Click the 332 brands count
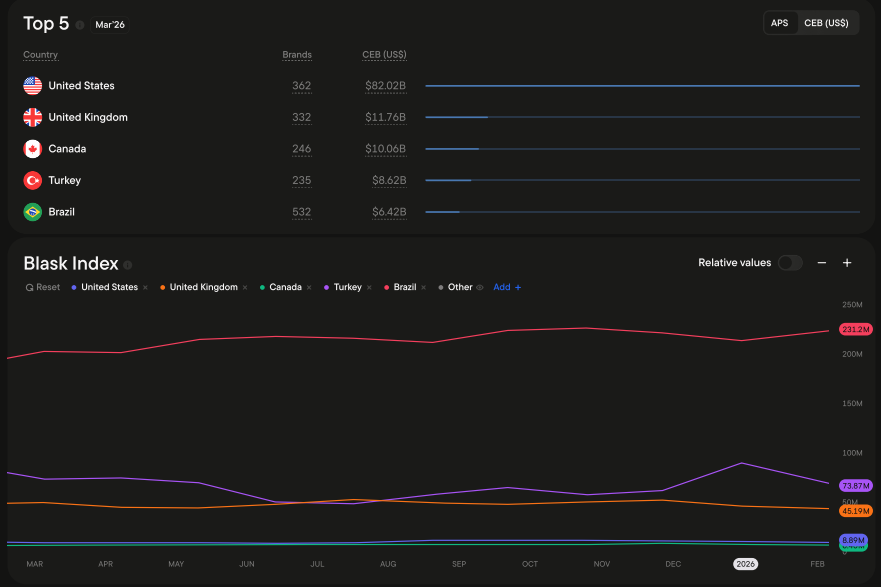Viewport: 881px width, 587px height. (x=302, y=117)
